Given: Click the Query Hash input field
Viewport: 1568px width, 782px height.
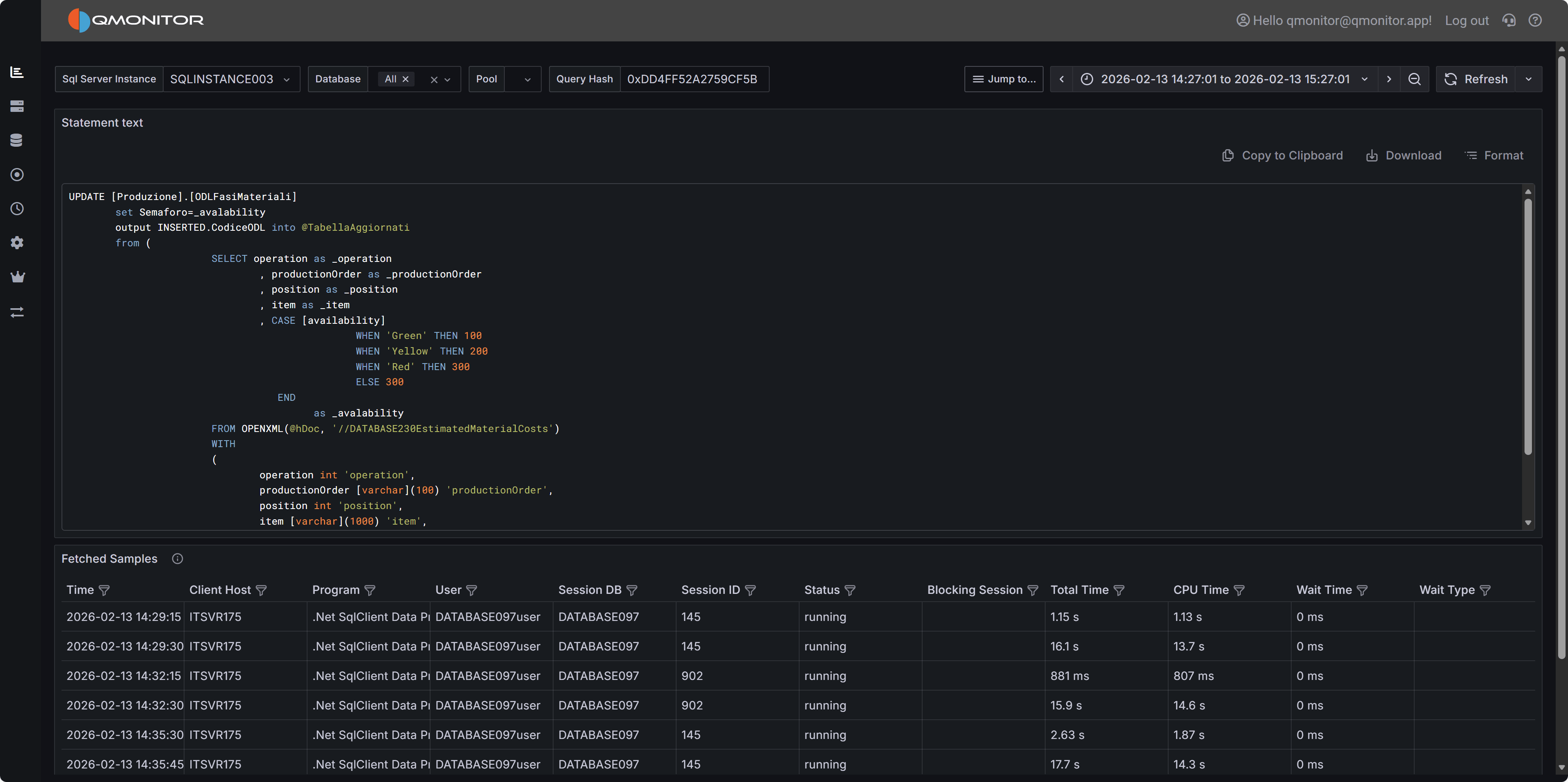Looking at the screenshot, I should click(695, 79).
